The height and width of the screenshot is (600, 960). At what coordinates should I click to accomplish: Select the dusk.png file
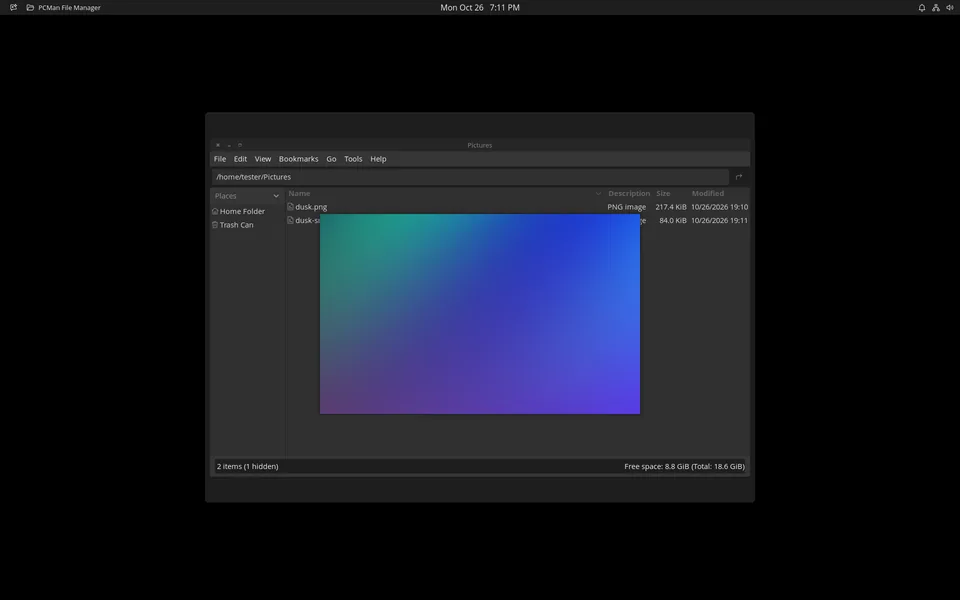click(x=311, y=207)
